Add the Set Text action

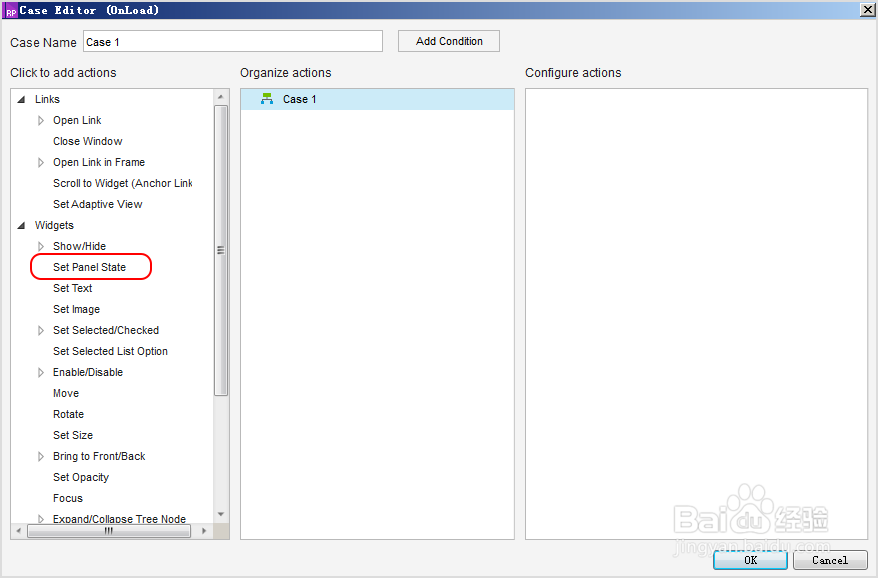(x=72, y=288)
